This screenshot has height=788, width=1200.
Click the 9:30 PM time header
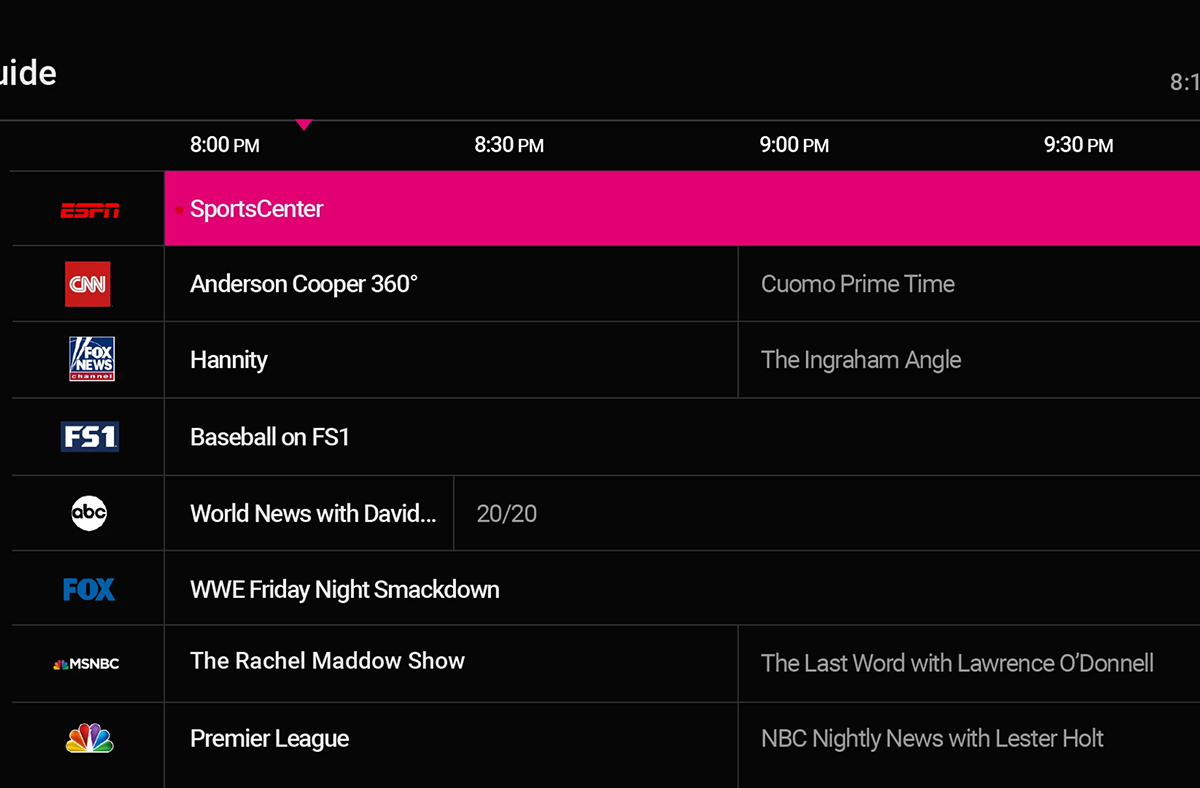click(1078, 145)
